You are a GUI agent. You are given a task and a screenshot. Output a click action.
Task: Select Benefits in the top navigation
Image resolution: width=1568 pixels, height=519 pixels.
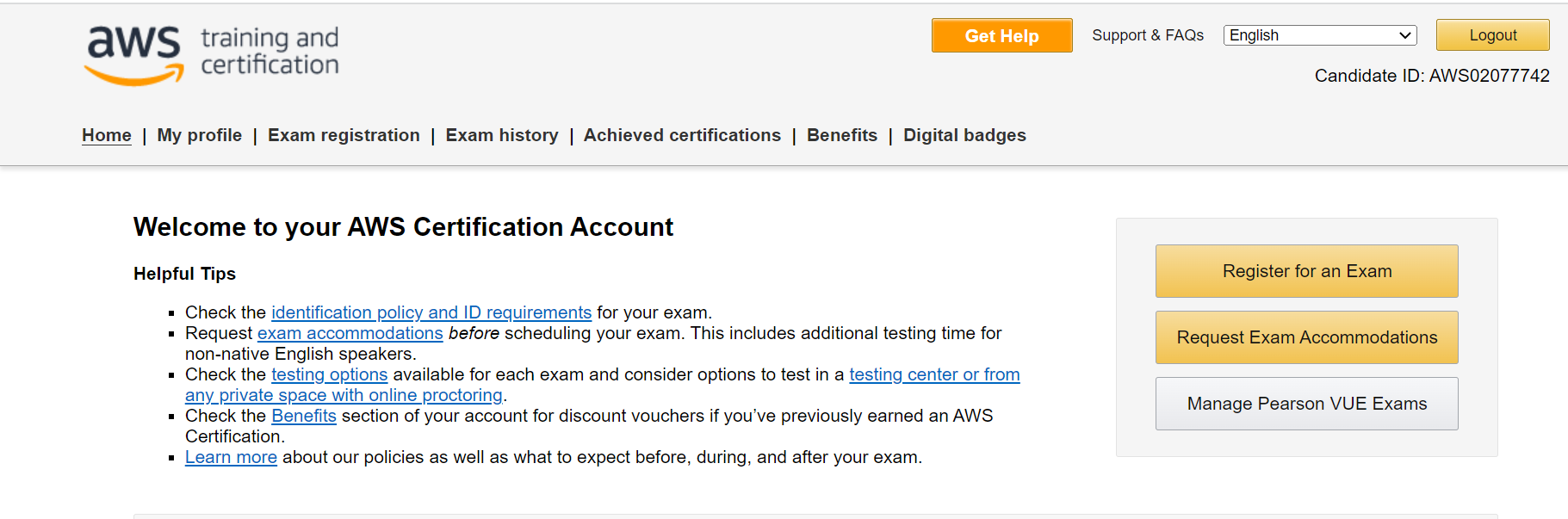coord(842,135)
